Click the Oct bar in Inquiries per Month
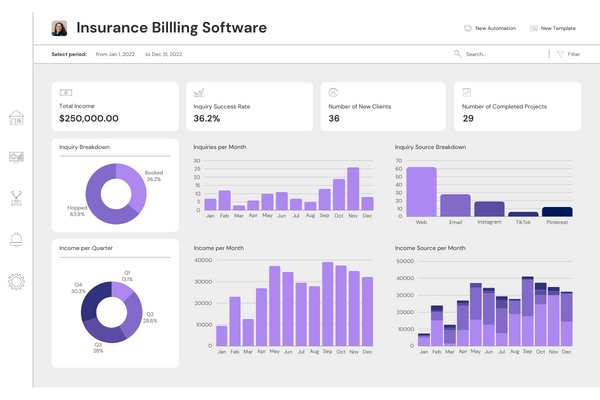 pyautogui.click(x=339, y=194)
